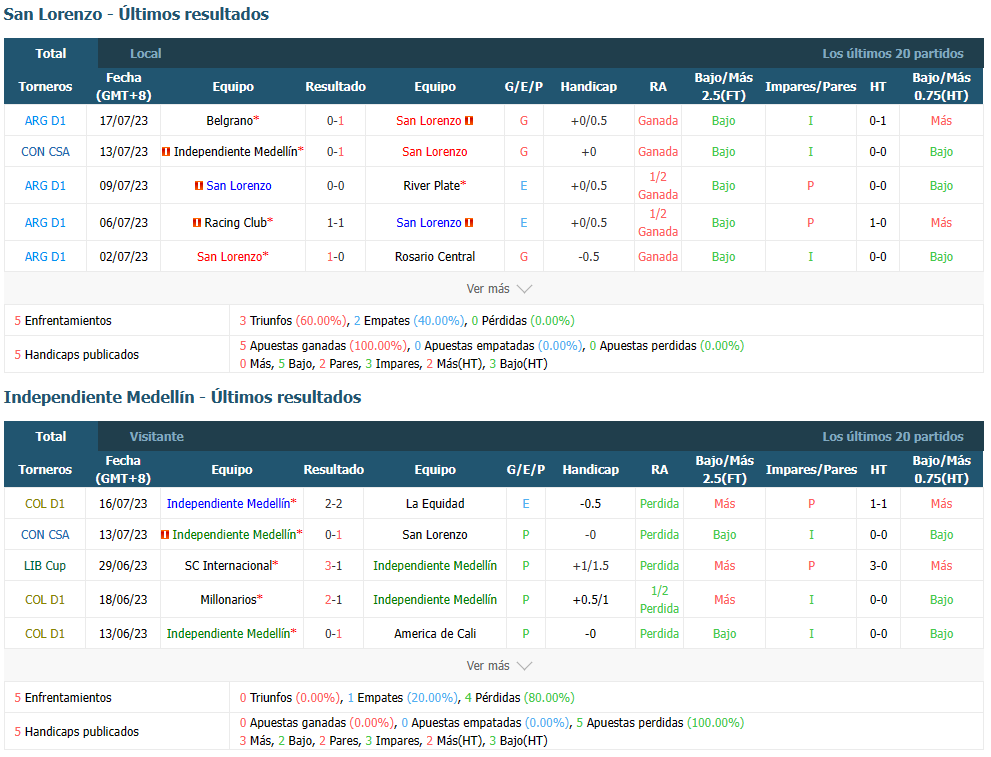This screenshot has height=757, width=991.
Task: Open COL D1 link on the 18/06/23 row
Action: (45, 600)
